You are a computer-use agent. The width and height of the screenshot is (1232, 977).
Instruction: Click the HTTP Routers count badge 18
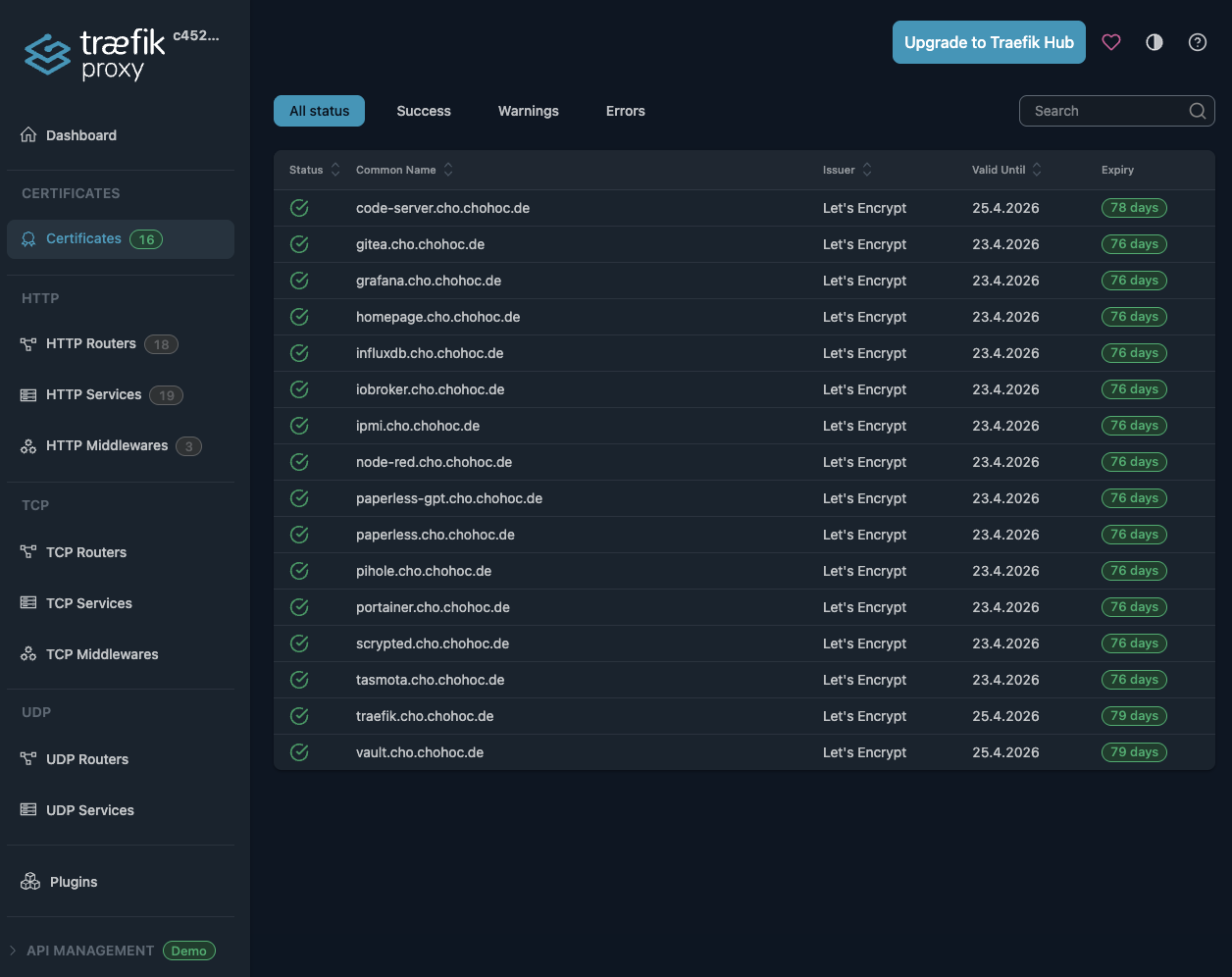pos(161,344)
